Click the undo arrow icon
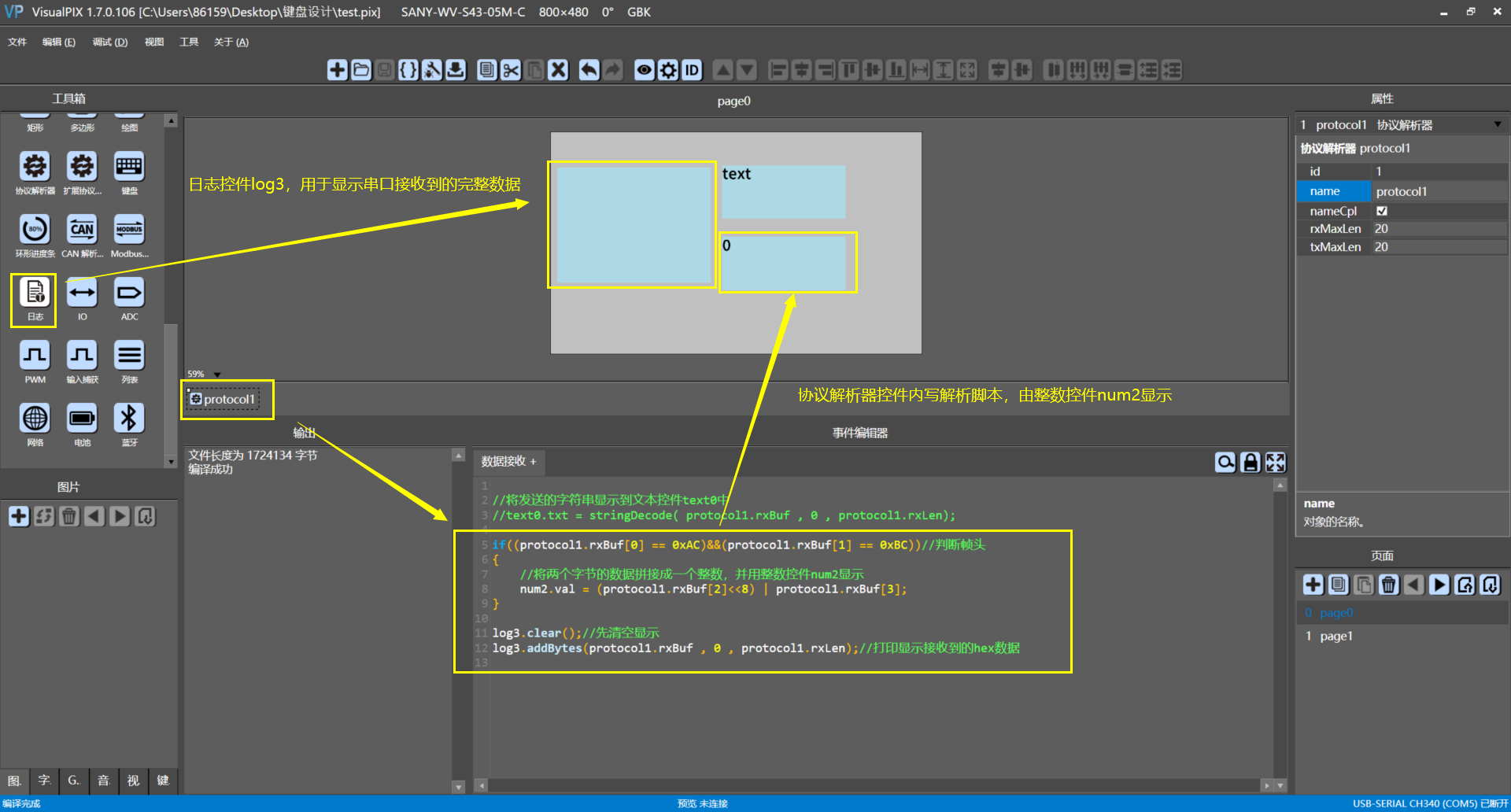The height and width of the screenshot is (812, 1511). 589,70
